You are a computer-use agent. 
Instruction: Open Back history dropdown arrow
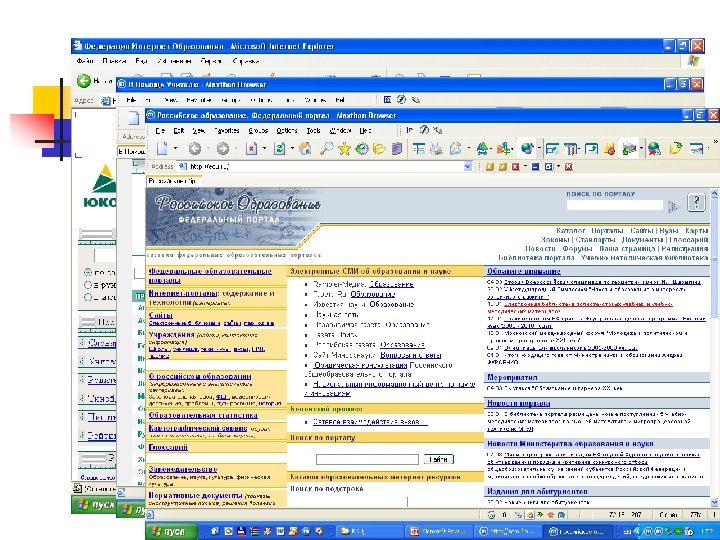[x=208, y=148]
